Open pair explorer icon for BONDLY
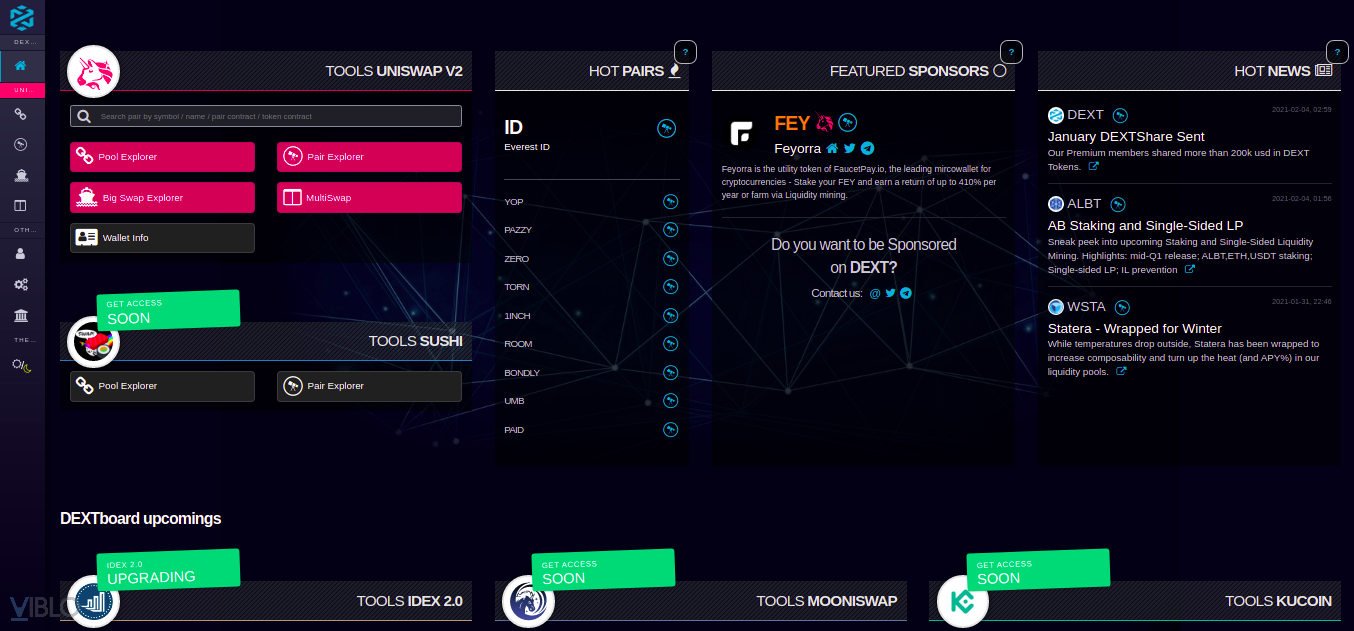 [671, 373]
